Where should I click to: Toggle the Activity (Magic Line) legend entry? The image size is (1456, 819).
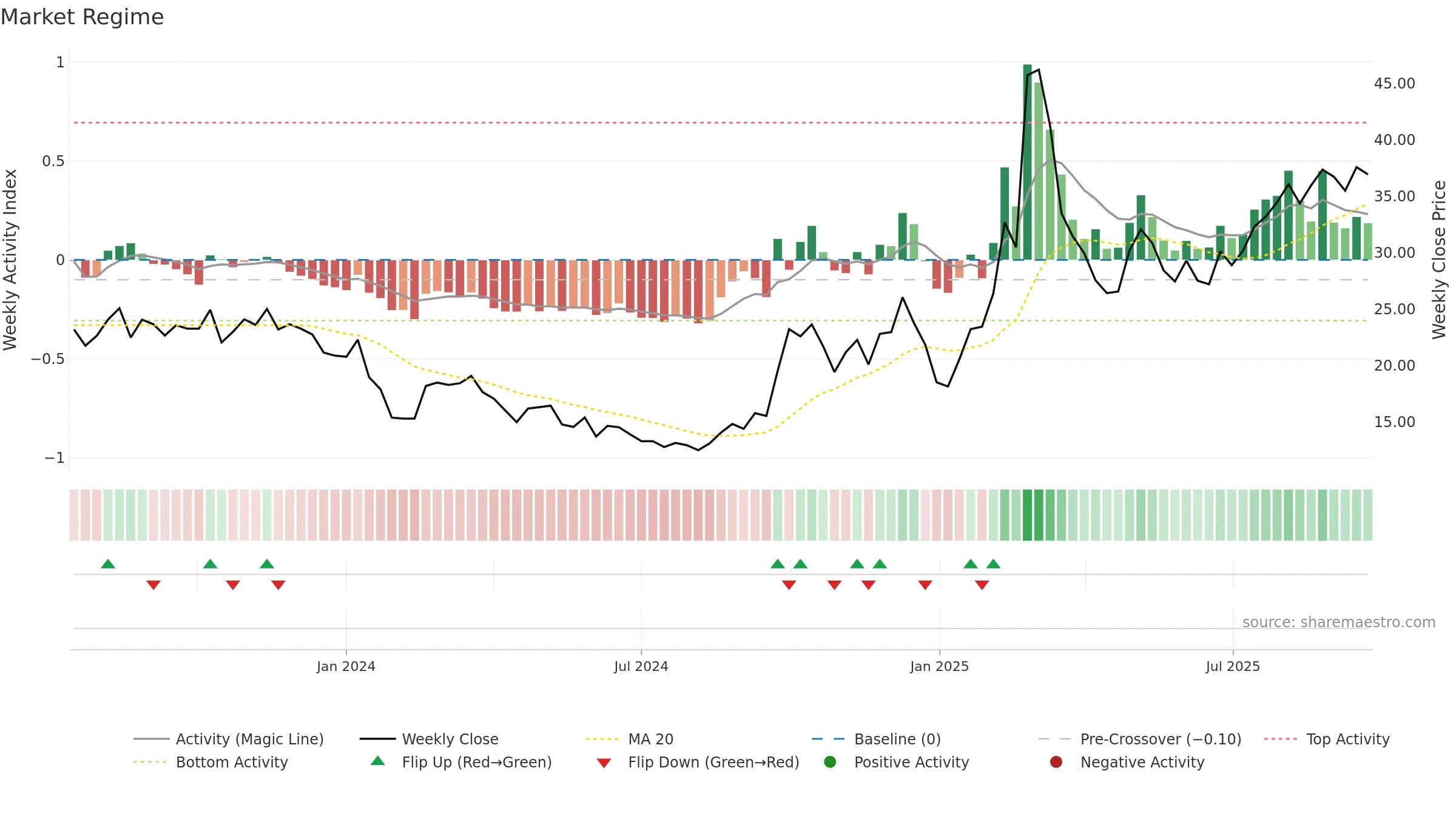pyautogui.click(x=229, y=739)
